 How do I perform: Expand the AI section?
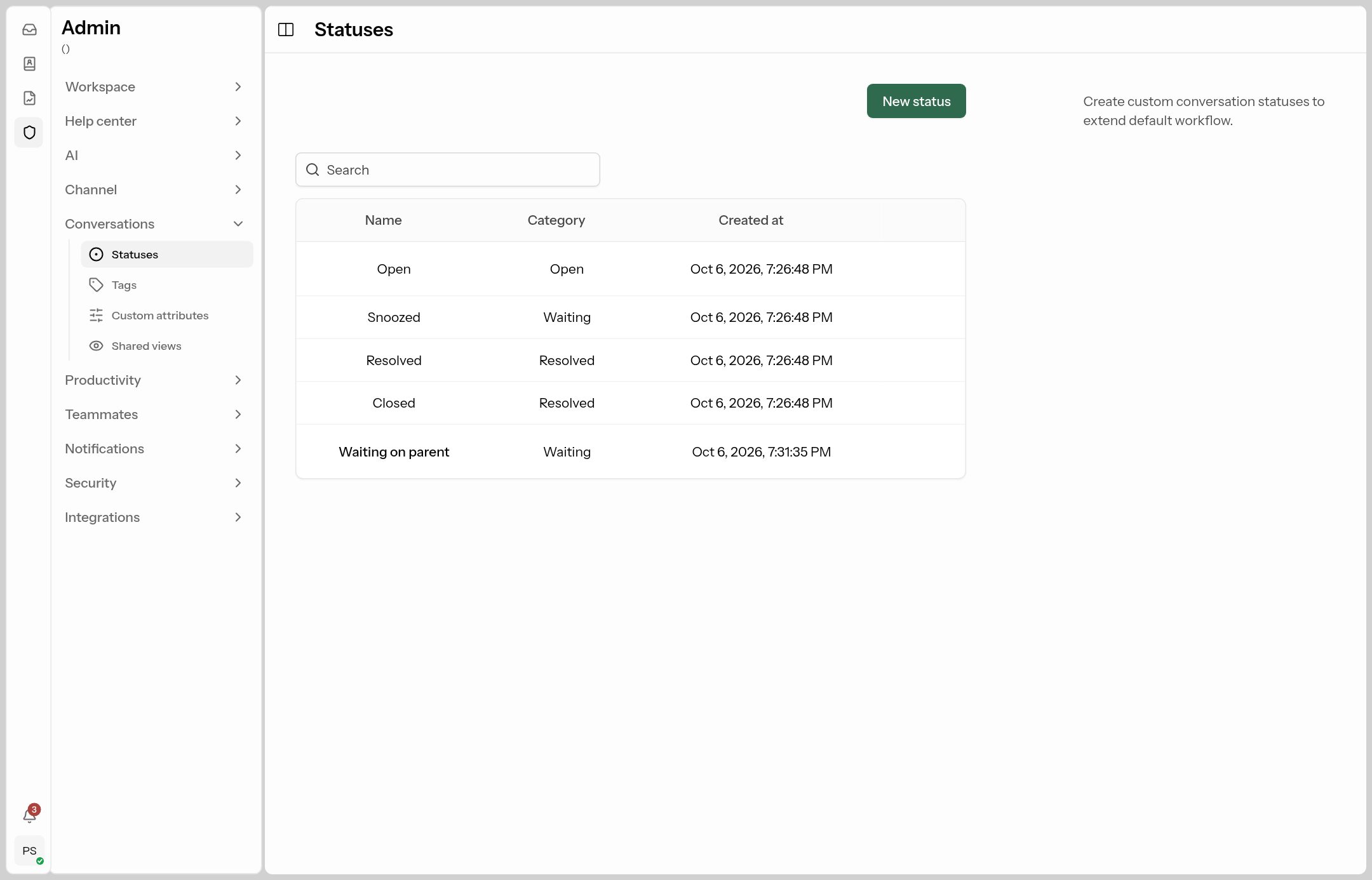(154, 156)
